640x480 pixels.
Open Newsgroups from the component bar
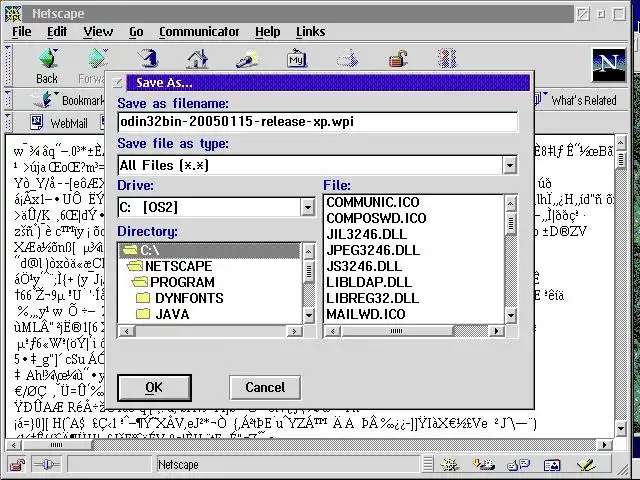pyautogui.click(x=518, y=464)
